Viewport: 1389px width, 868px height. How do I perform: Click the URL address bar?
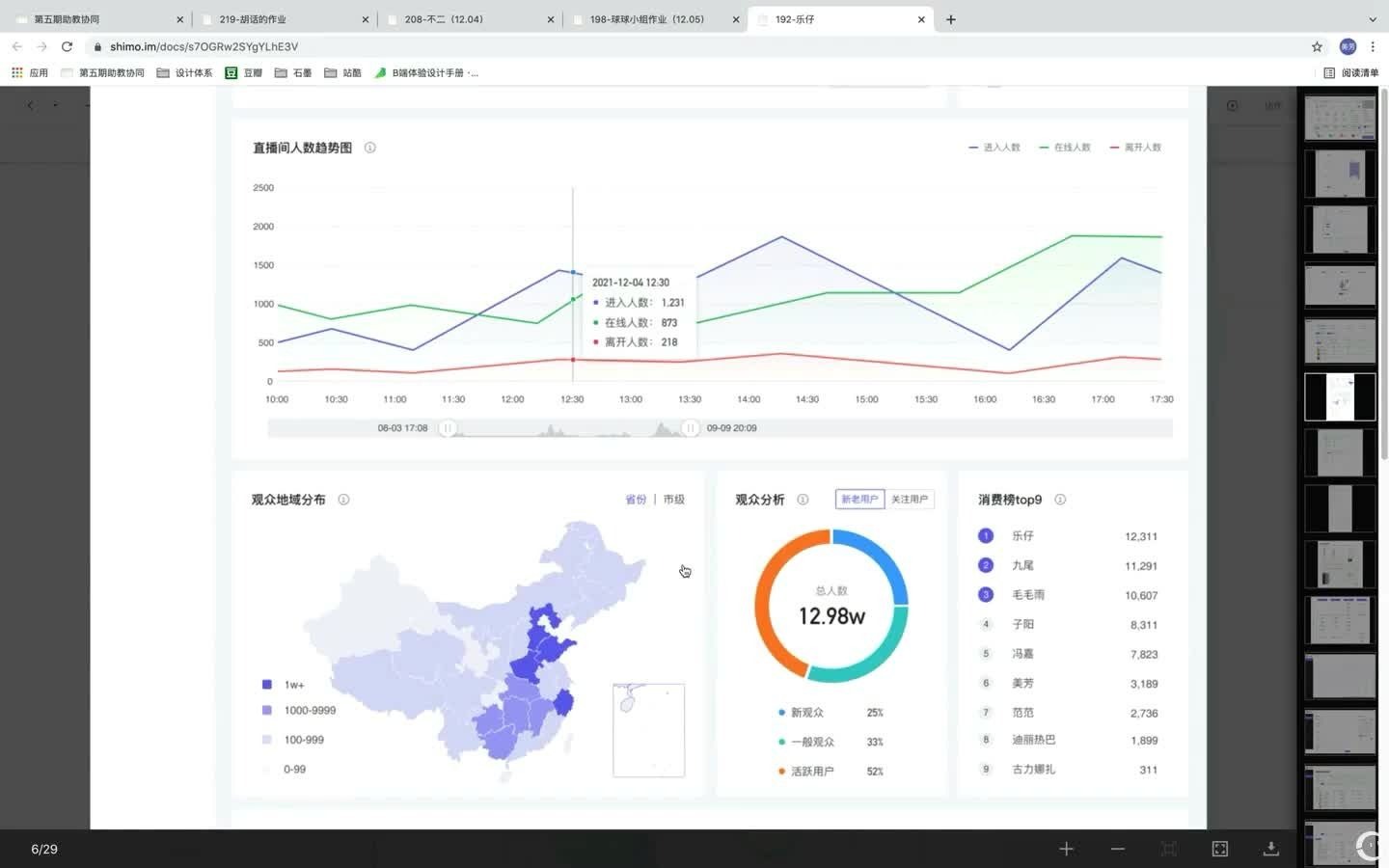tap(694, 46)
